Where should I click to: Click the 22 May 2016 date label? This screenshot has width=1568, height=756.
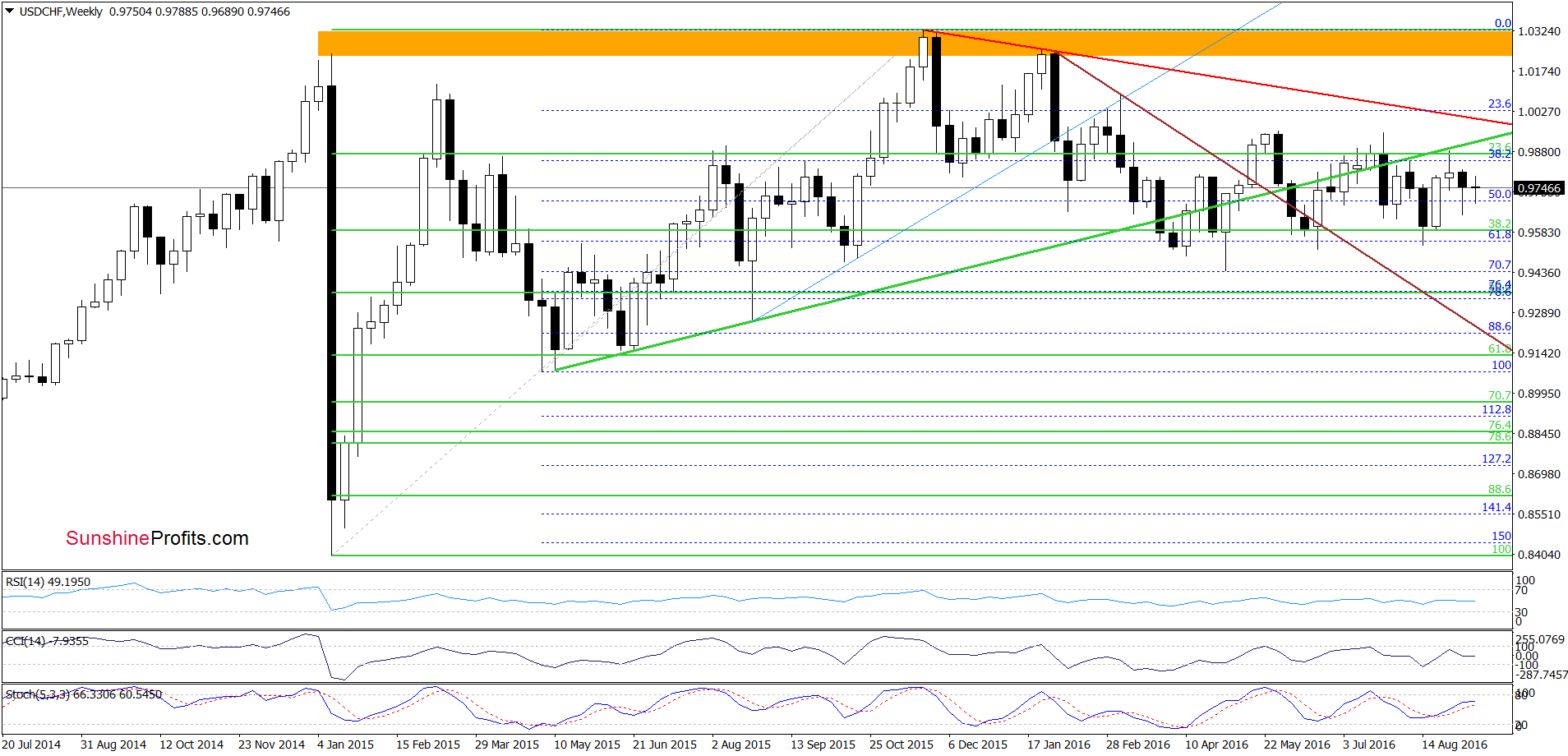point(1297,744)
